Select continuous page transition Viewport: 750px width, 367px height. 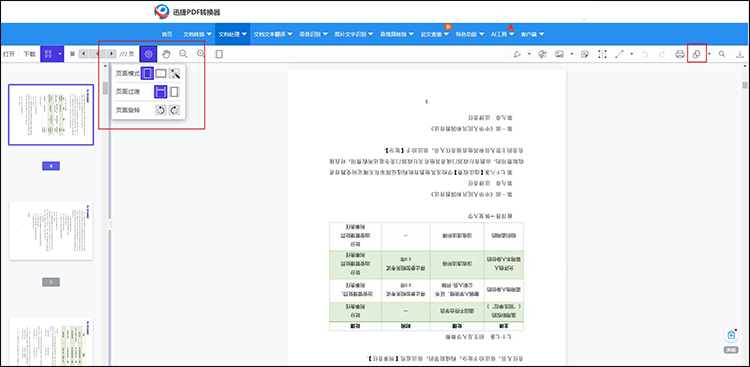(161, 92)
